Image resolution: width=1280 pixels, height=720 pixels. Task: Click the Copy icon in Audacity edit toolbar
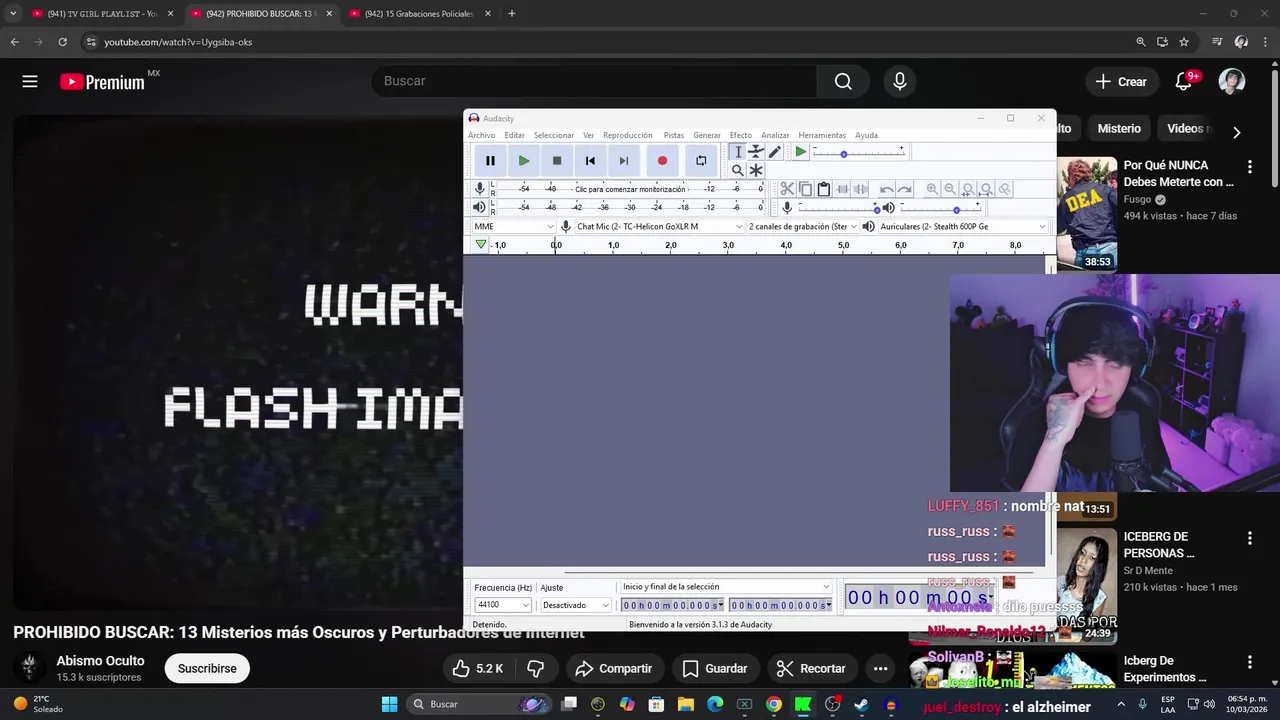coord(805,189)
